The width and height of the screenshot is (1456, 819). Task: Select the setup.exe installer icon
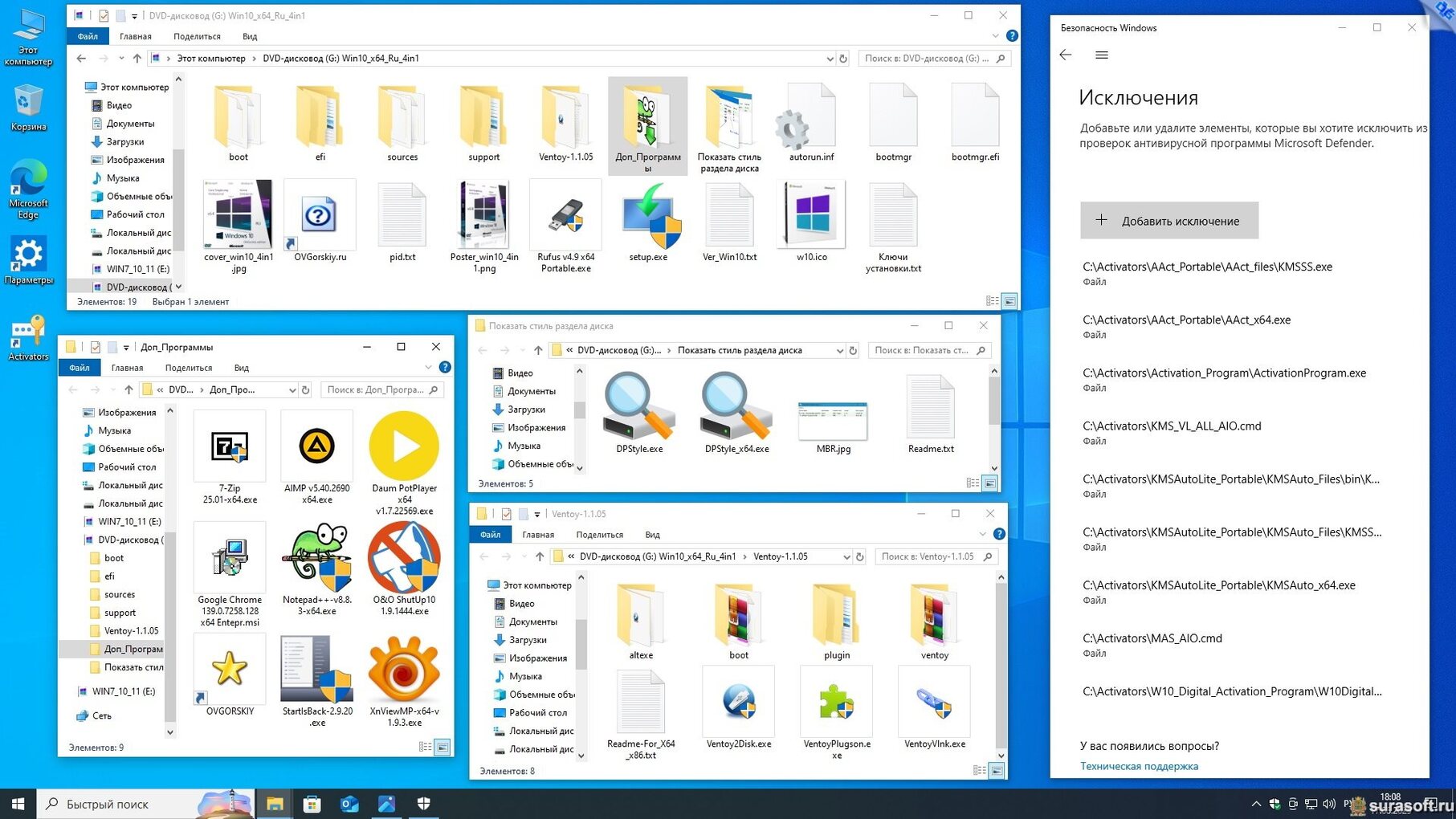[648, 217]
